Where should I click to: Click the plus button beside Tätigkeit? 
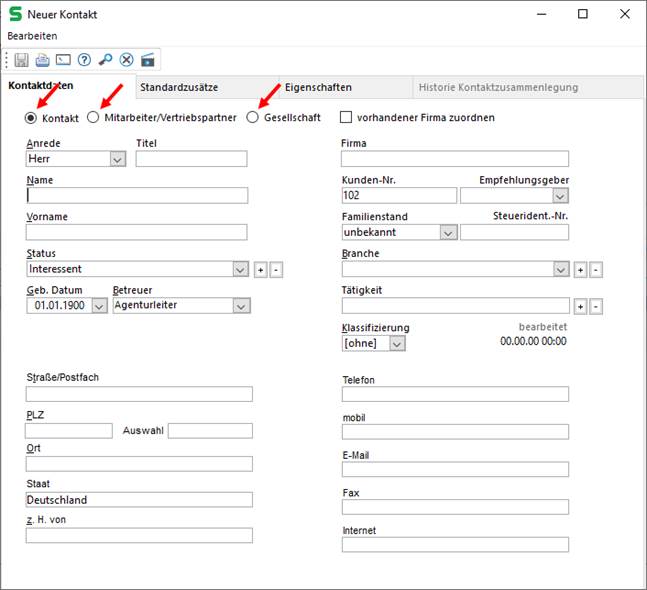(580, 306)
